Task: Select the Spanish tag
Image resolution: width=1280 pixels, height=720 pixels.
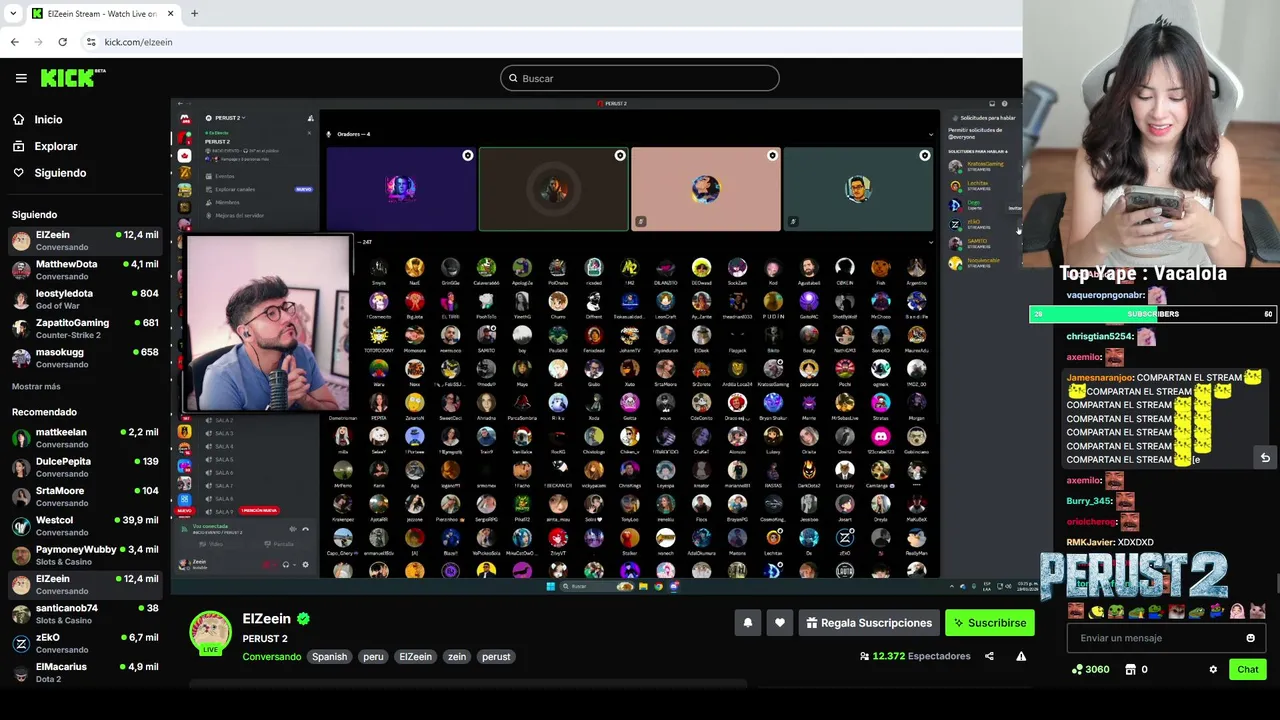Action: click(329, 657)
